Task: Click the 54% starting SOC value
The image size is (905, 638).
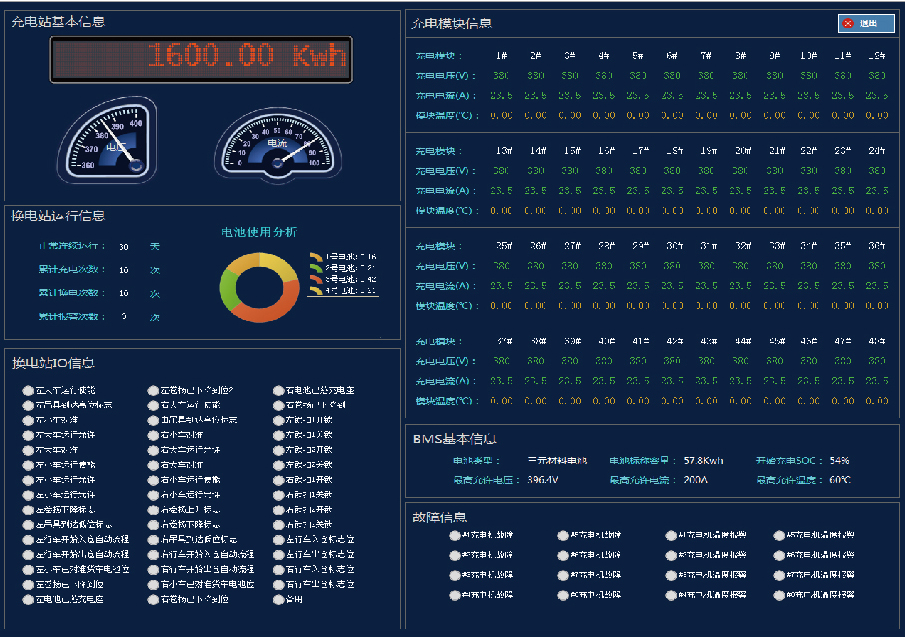Action: (x=839, y=461)
